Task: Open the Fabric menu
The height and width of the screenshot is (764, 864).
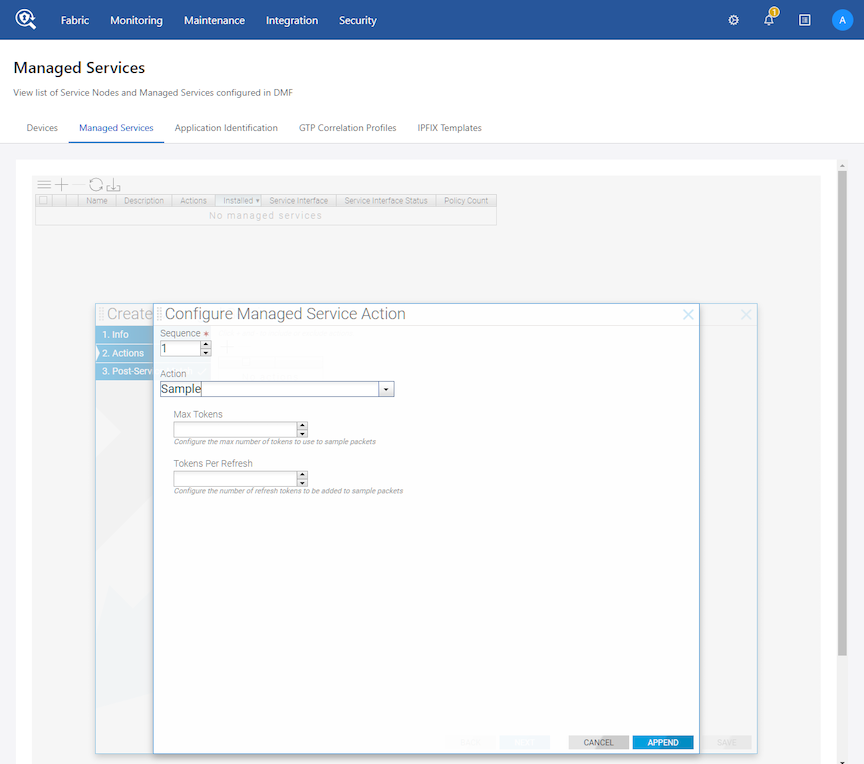Action: (75, 20)
